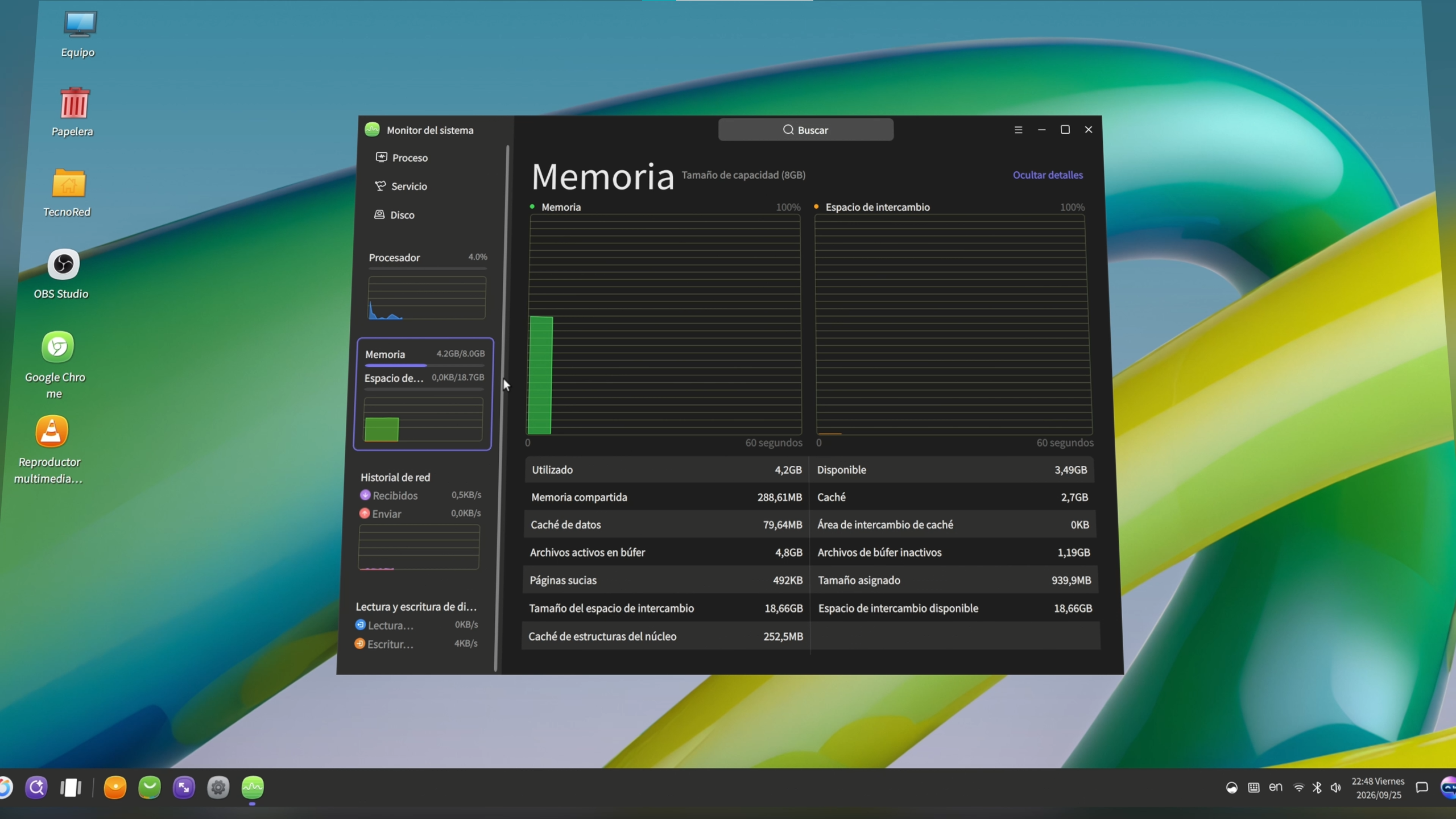This screenshot has width=1456, height=819.
Task: Click the Enviar upload arrow icon
Action: click(x=365, y=513)
